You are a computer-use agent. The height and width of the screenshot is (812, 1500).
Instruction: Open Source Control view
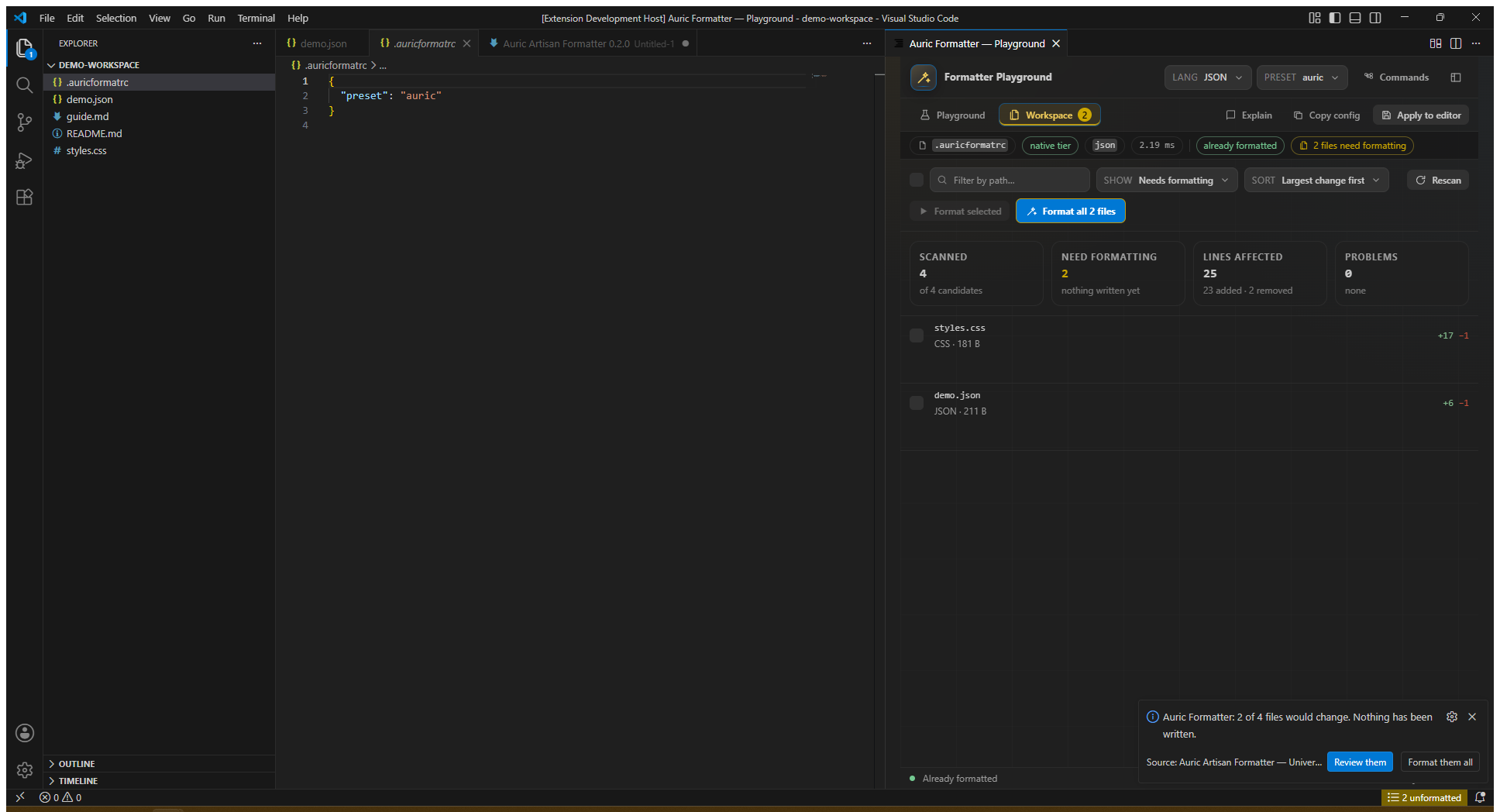[25, 122]
